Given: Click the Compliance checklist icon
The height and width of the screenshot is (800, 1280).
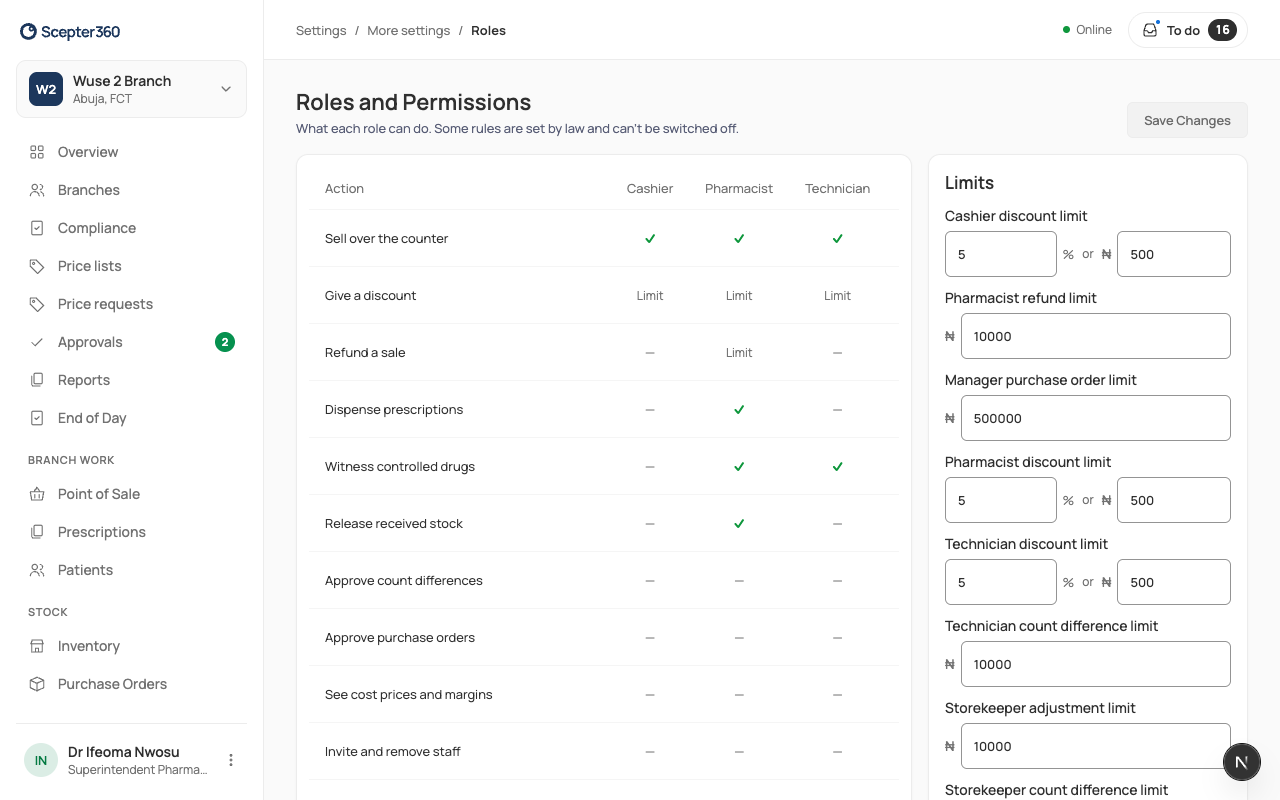Looking at the screenshot, I should (x=37, y=228).
